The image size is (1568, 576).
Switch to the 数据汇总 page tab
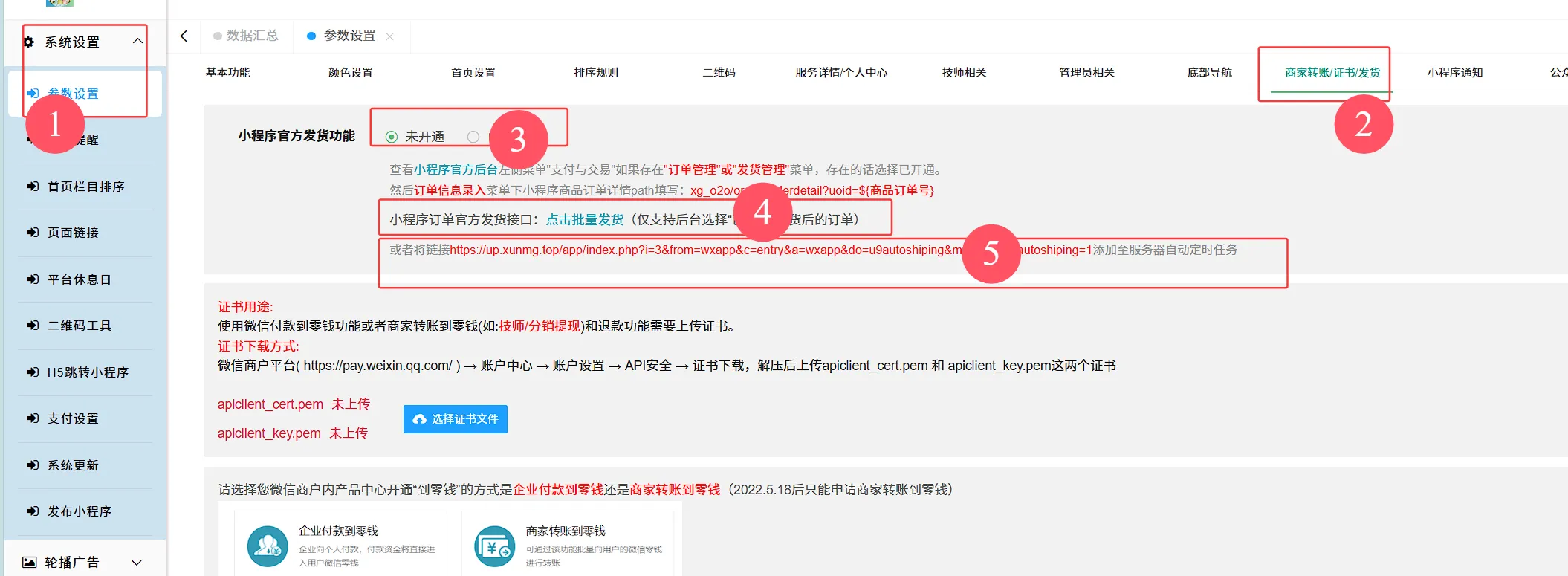[246, 36]
